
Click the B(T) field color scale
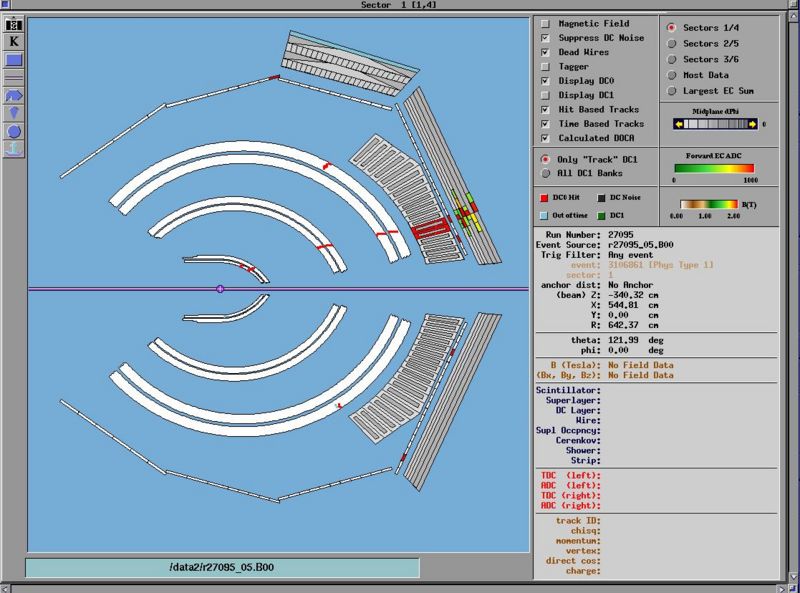(709, 205)
